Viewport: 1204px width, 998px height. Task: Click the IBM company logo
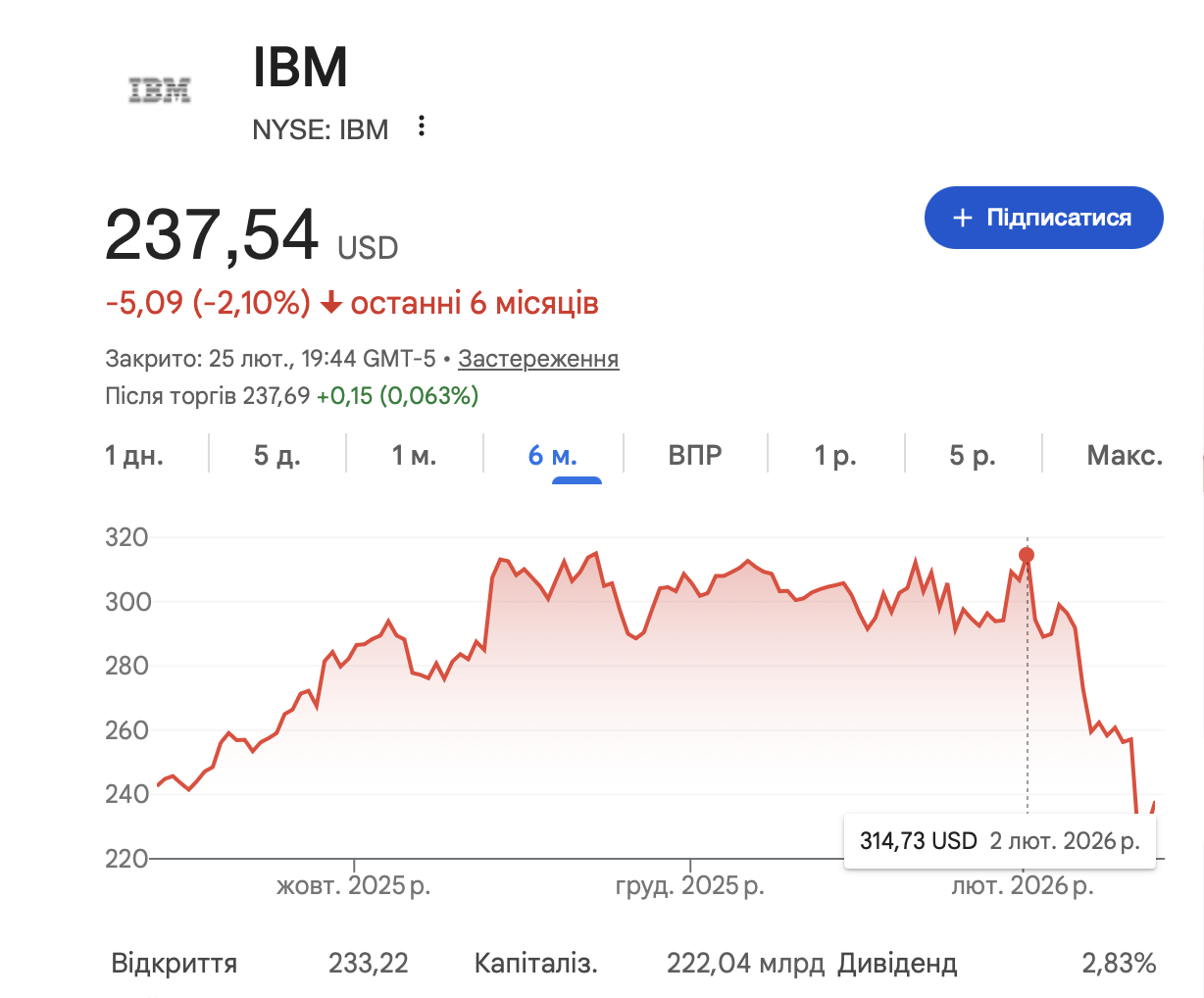[x=160, y=91]
